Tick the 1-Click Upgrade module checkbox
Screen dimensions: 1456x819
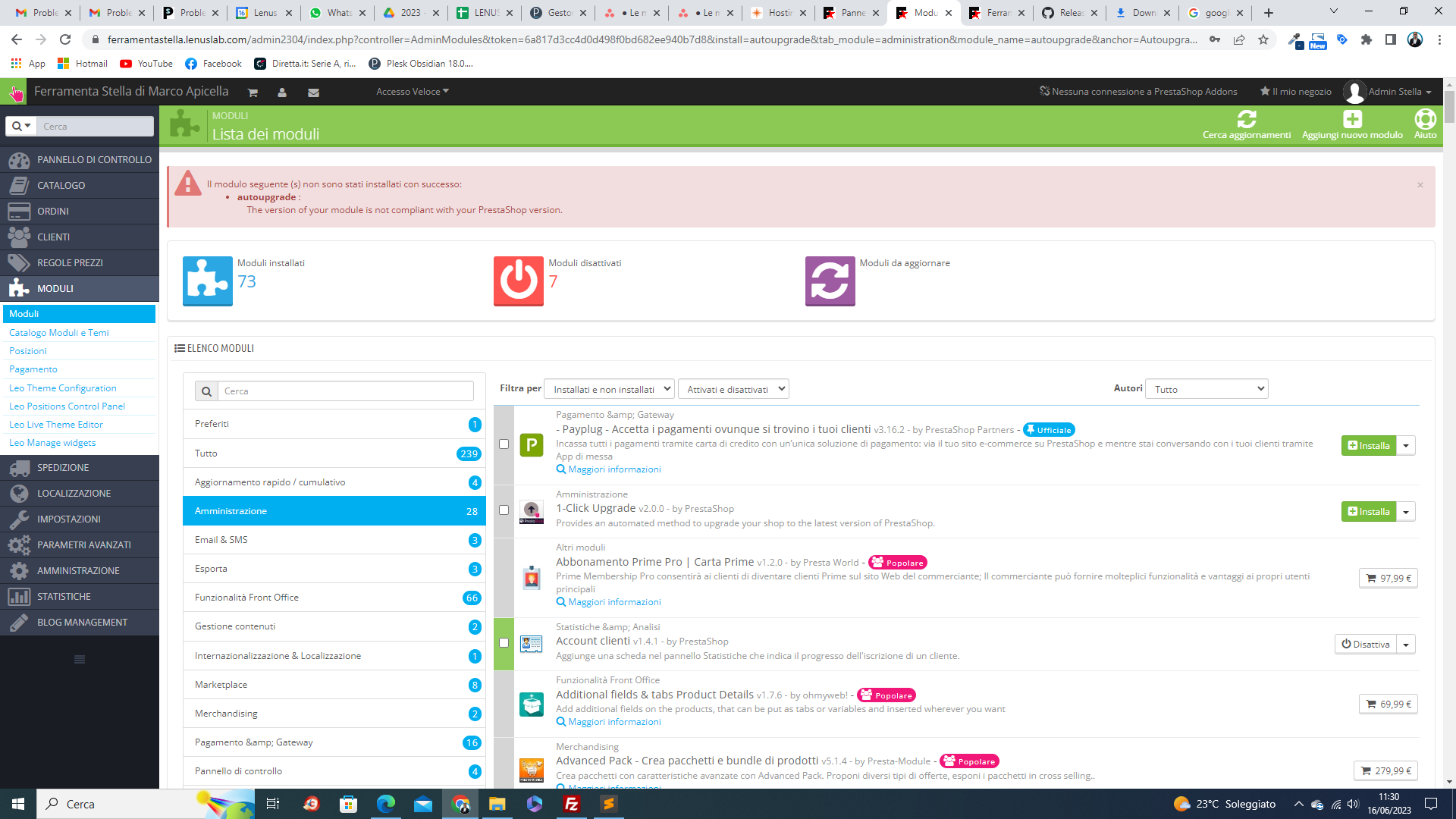point(504,510)
